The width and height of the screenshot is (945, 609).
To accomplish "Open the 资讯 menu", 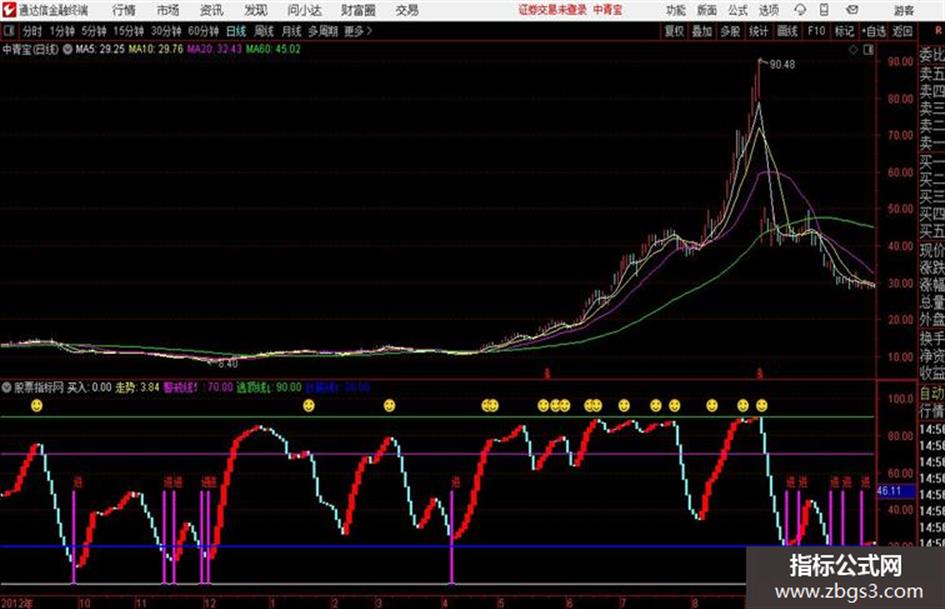I will [212, 10].
